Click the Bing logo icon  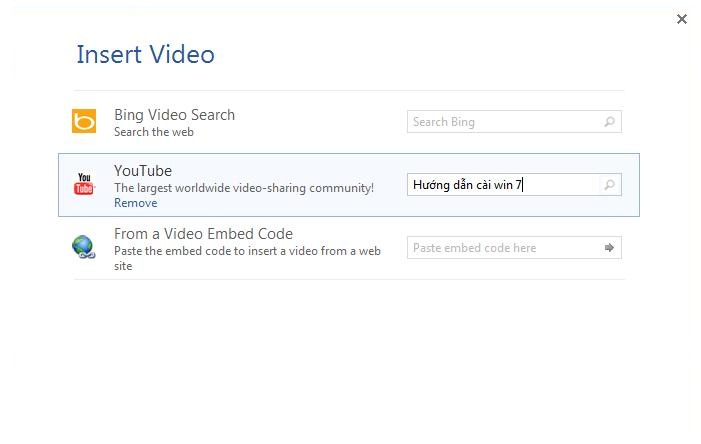84,122
